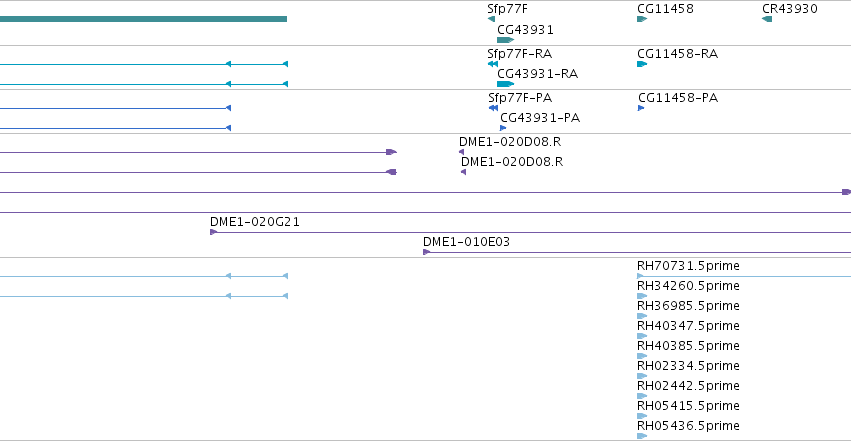The width and height of the screenshot is (851, 441).
Task: Click the RH02442.5prime label
Action: coord(688,386)
